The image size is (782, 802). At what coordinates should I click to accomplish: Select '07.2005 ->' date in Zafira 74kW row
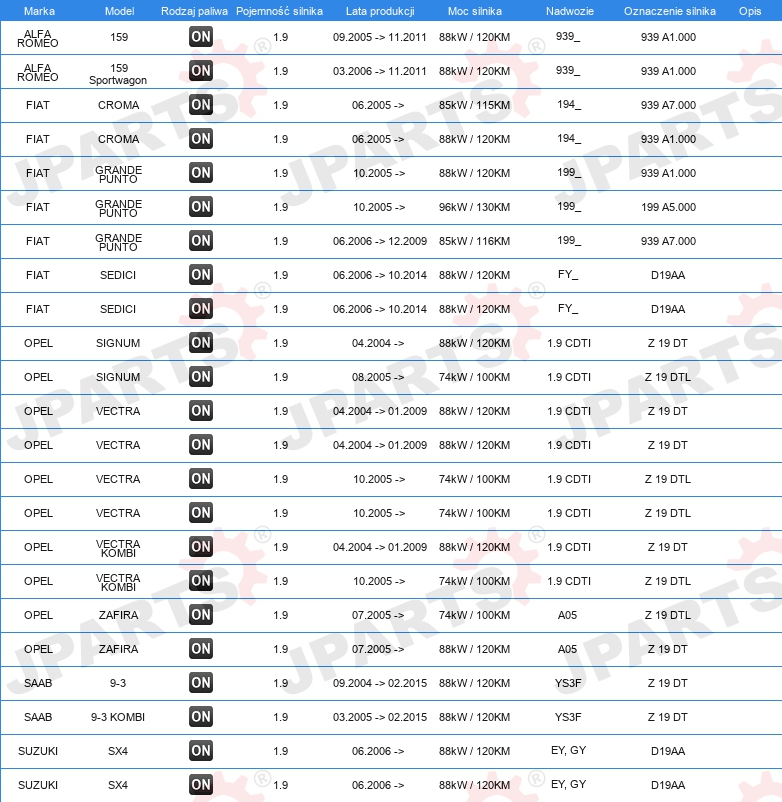(378, 615)
